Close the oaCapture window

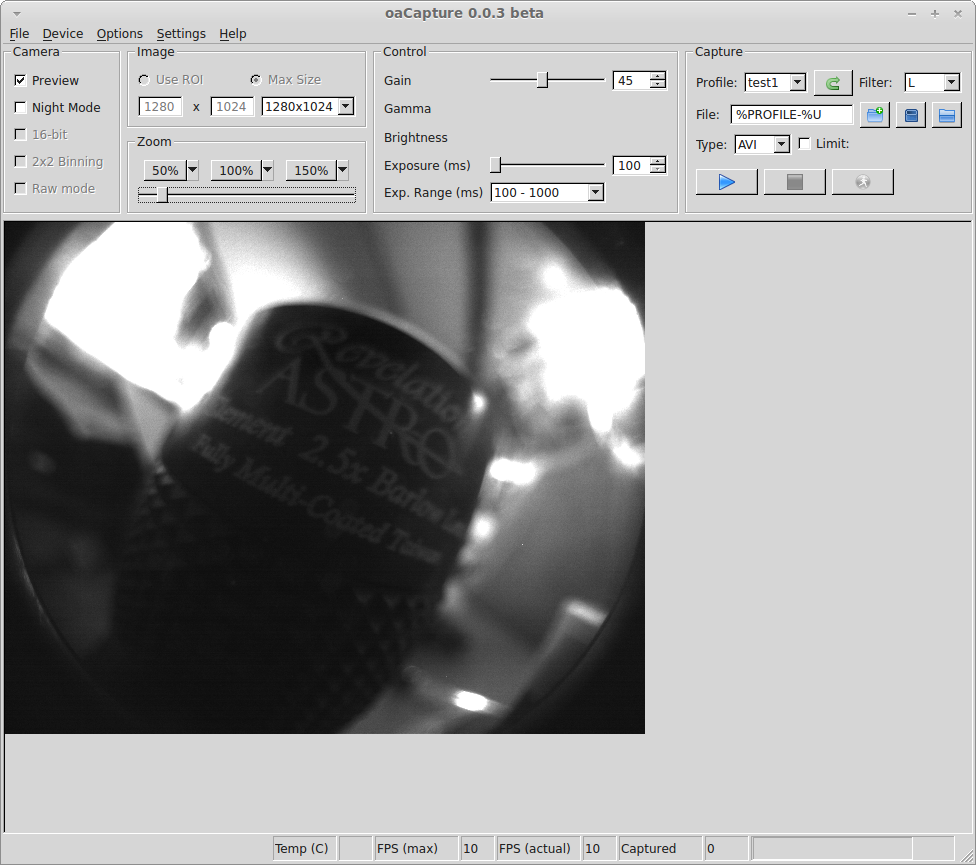(958, 14)
